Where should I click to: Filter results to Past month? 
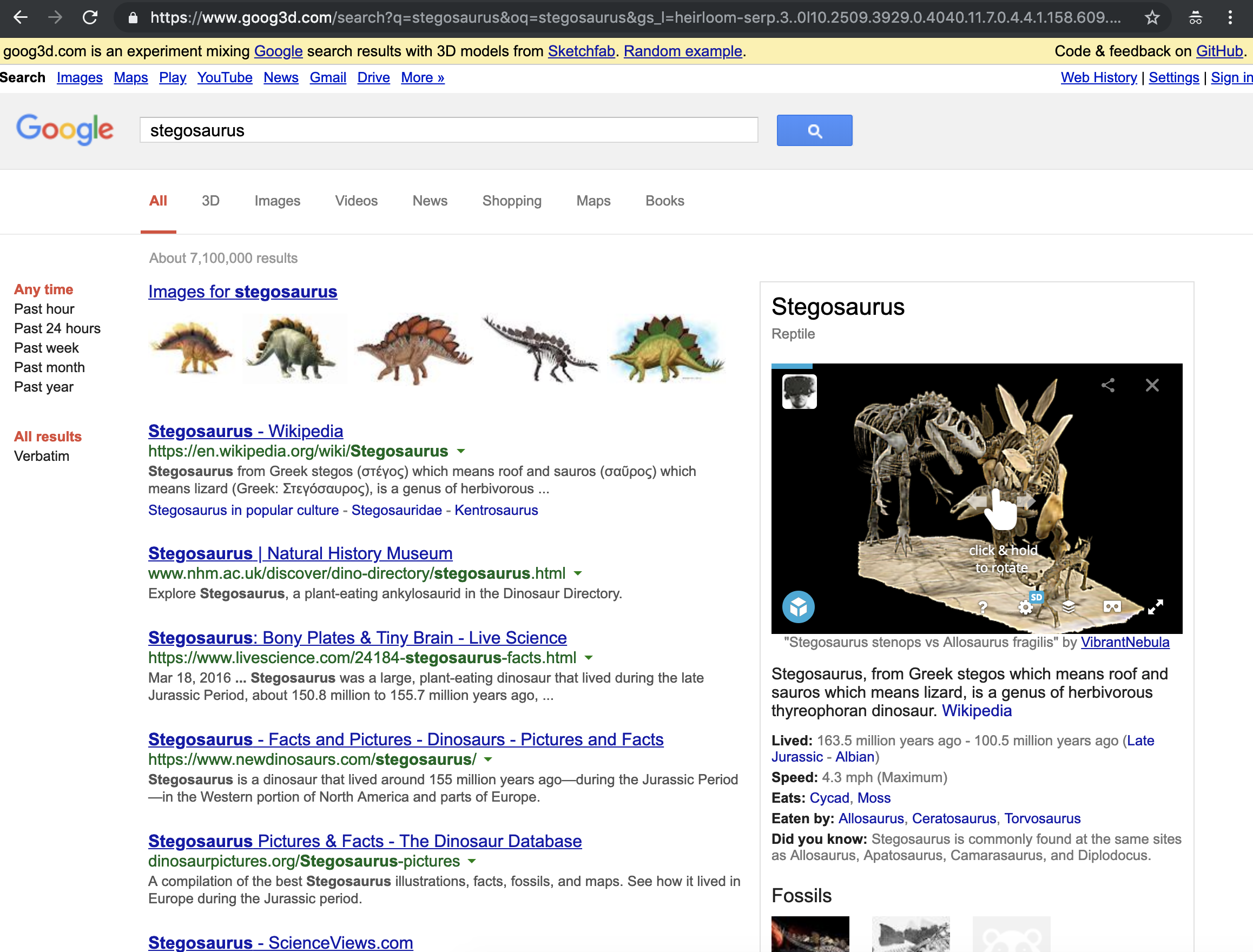click(49, 368)
